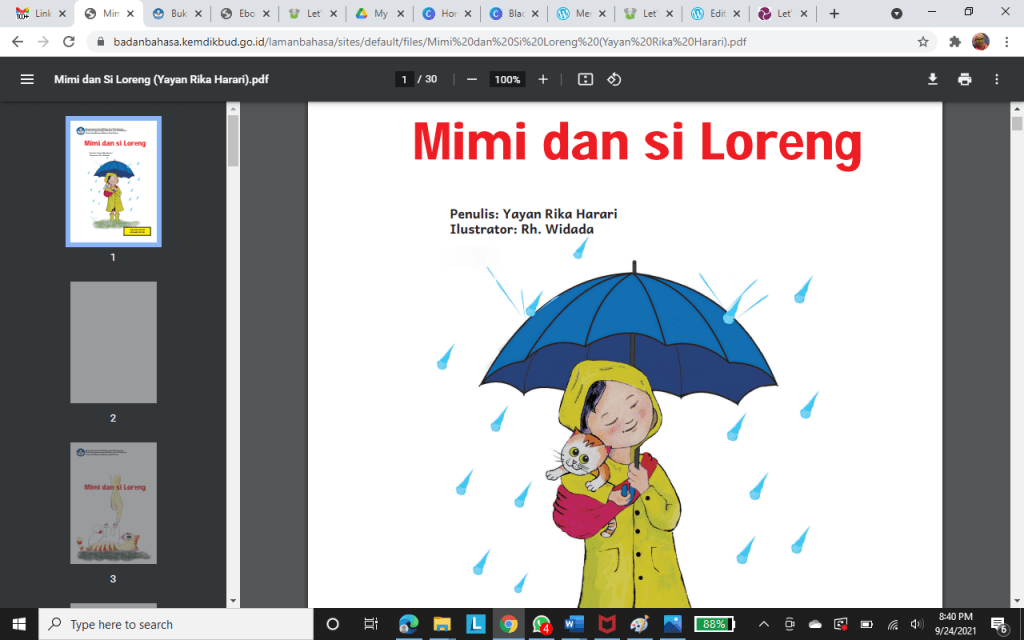Image resolution: width=1024 pixels, height=640 pixels.
Task: Download the PDF file
Action: pos(932,79)
